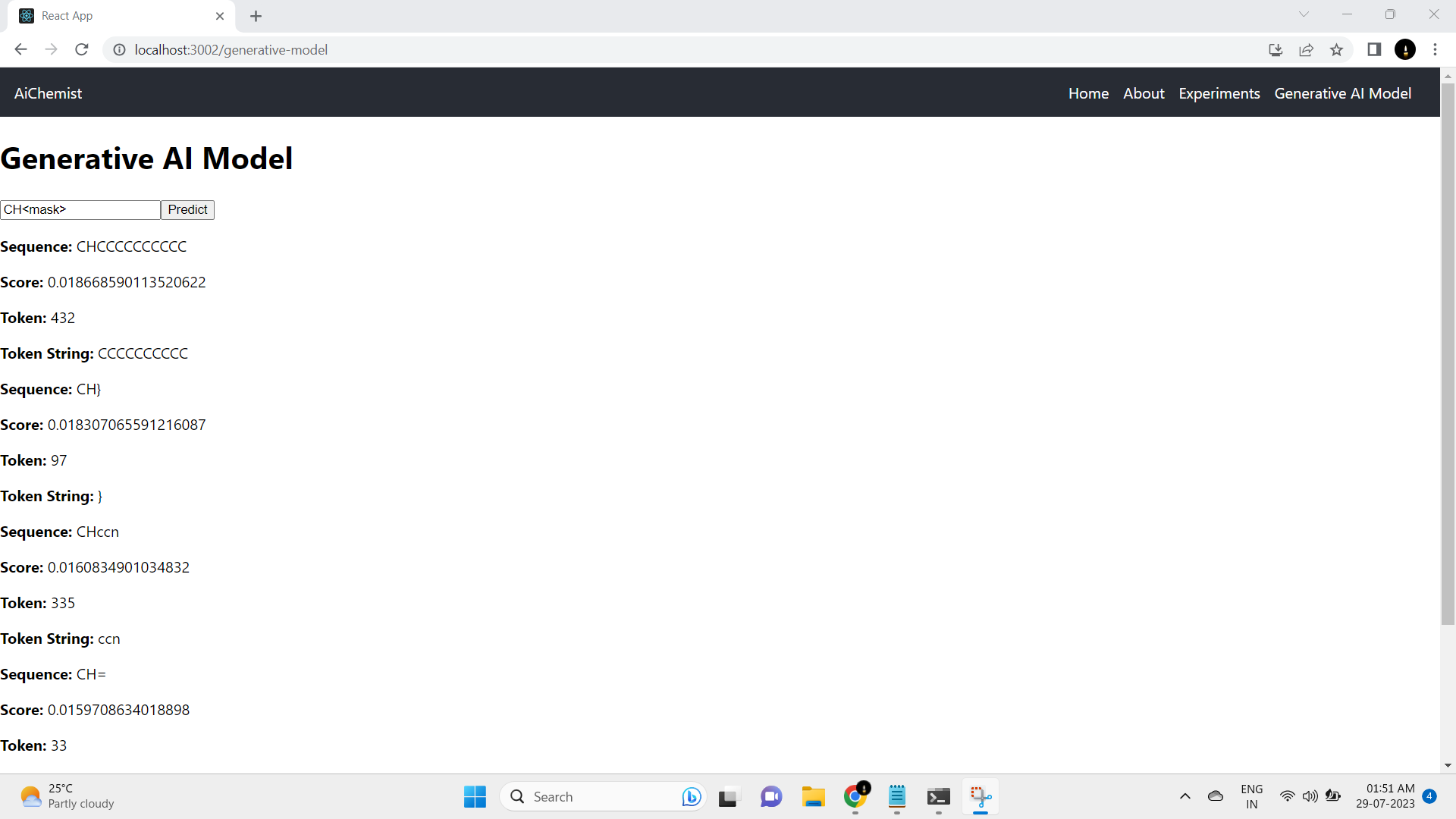1456x819 pixels.
Task: Open the Experiments nav item
Action: coord(1219,93)
